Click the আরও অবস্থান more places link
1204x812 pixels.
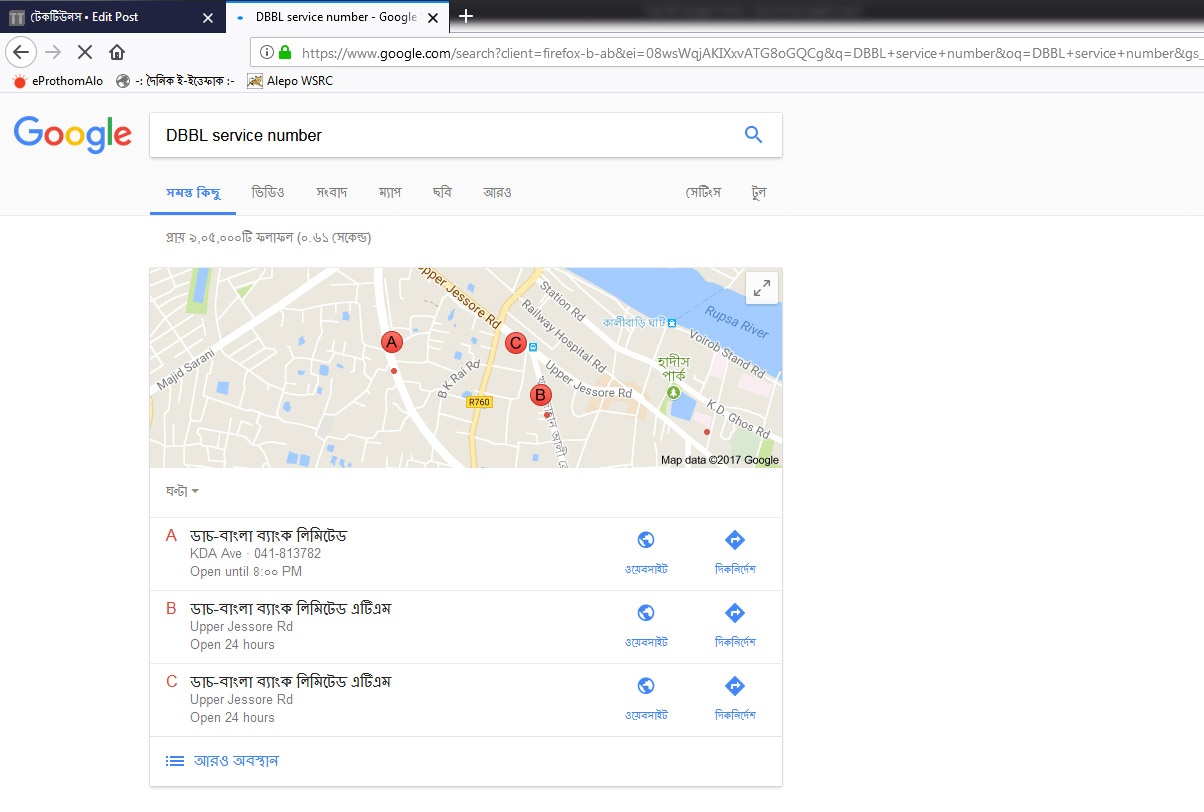point(222,761)
